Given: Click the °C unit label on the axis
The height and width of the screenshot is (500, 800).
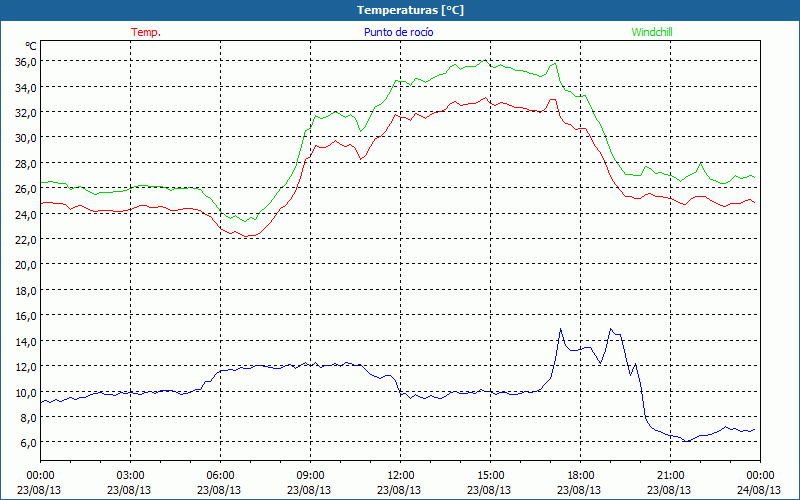Looking at the screenshot, I should pos(30,46).
